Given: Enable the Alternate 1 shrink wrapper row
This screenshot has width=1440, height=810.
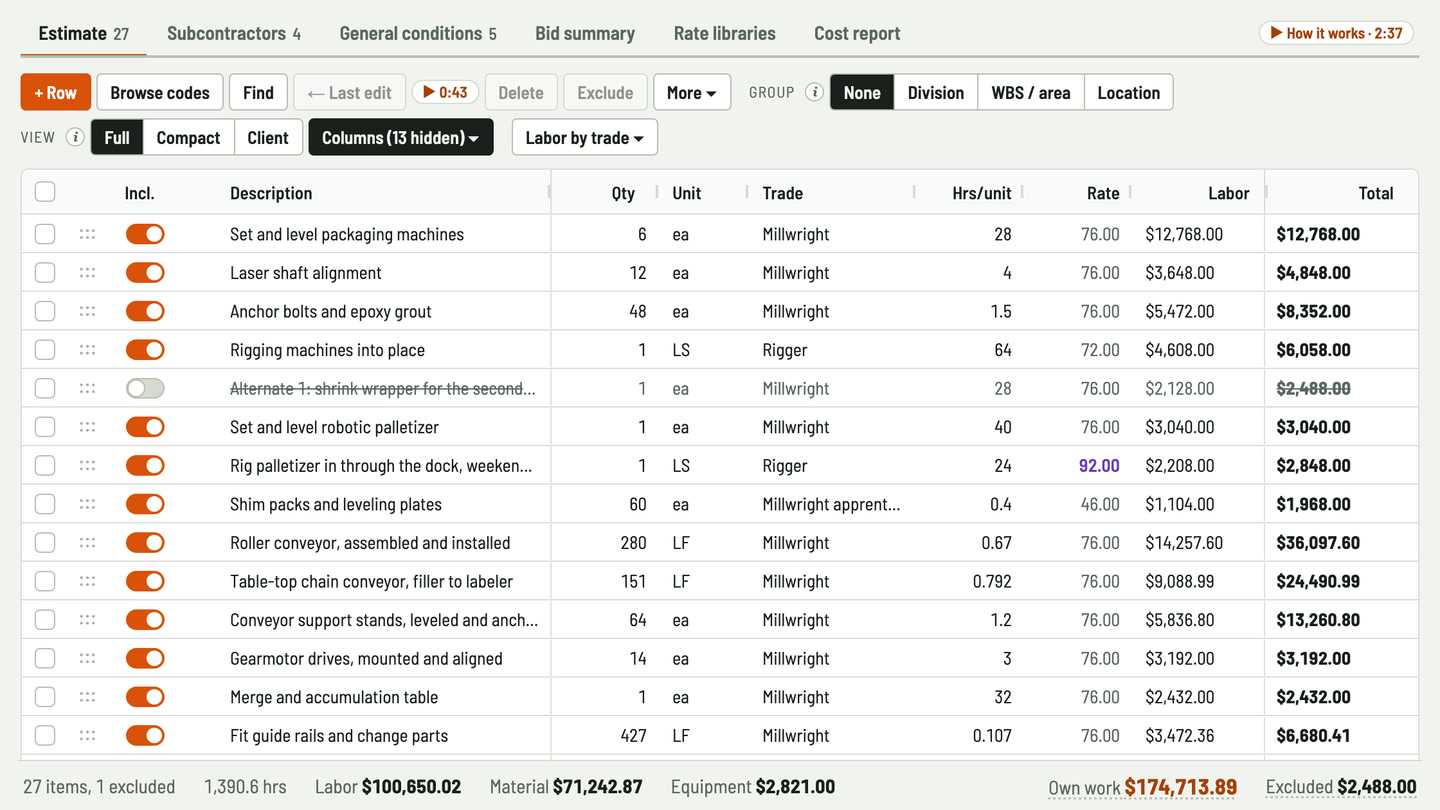Looking at the screenshot, I should tap(145, 388).
